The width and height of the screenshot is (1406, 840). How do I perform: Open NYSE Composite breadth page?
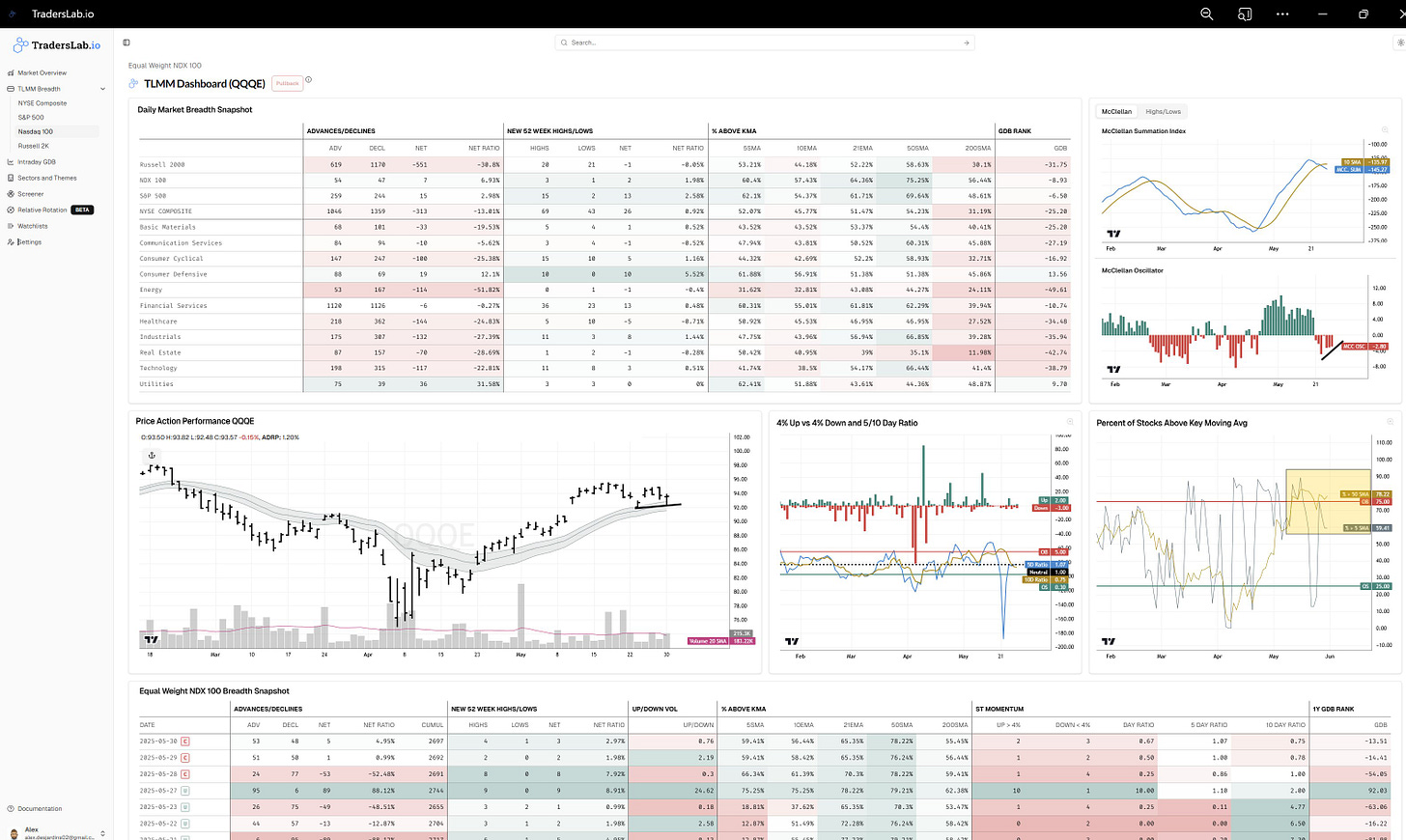pos(42,103)
